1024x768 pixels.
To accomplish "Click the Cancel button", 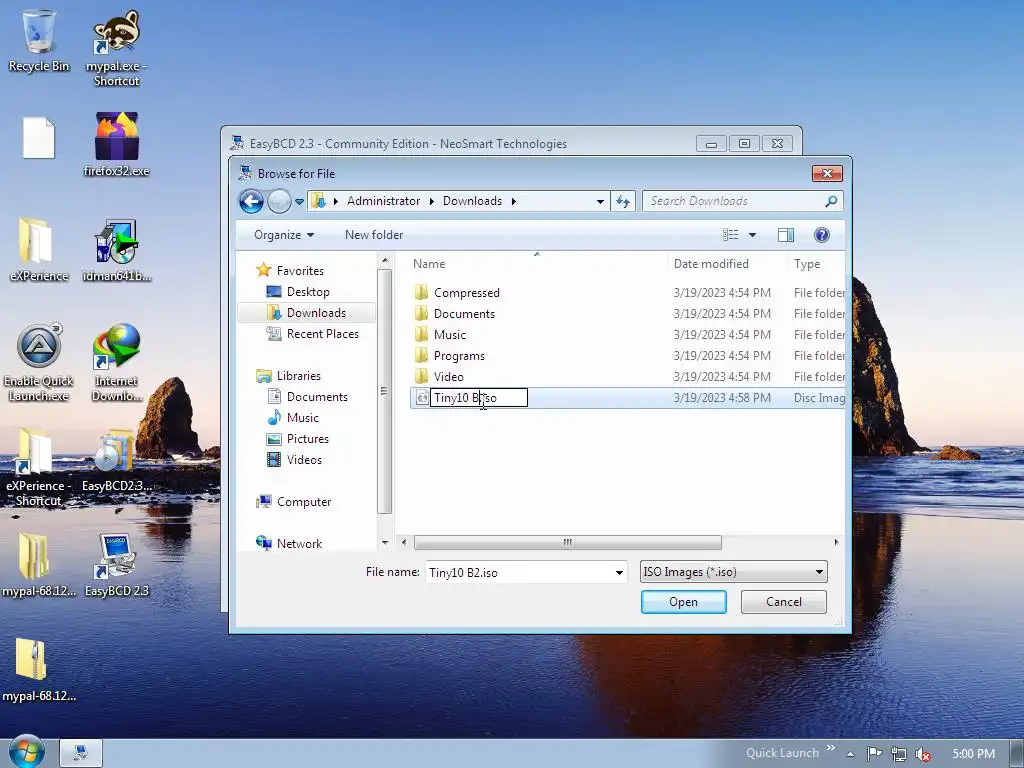I will (784, 601).
